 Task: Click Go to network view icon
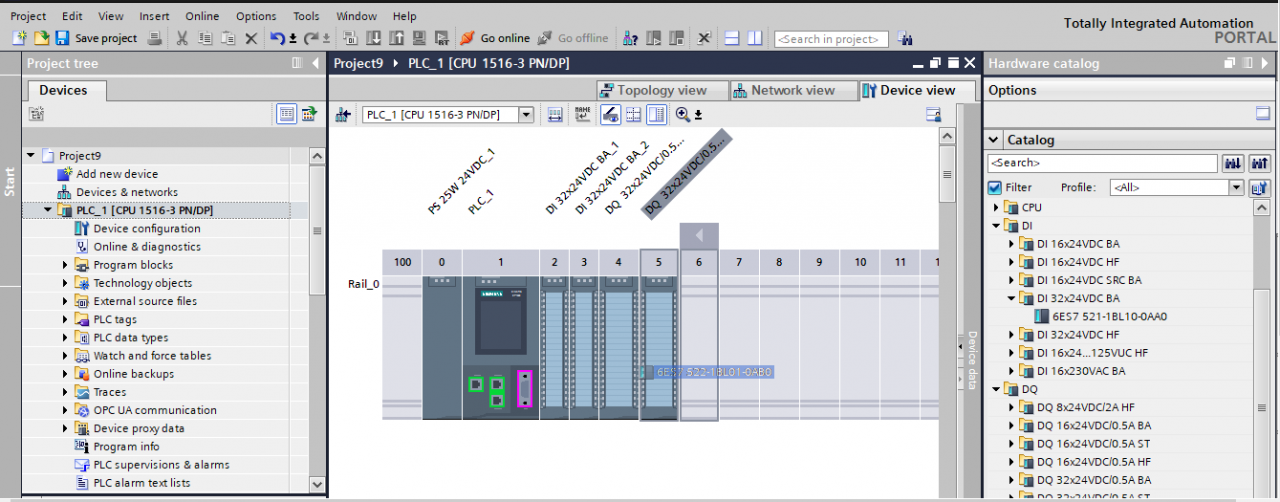point(342,115)
